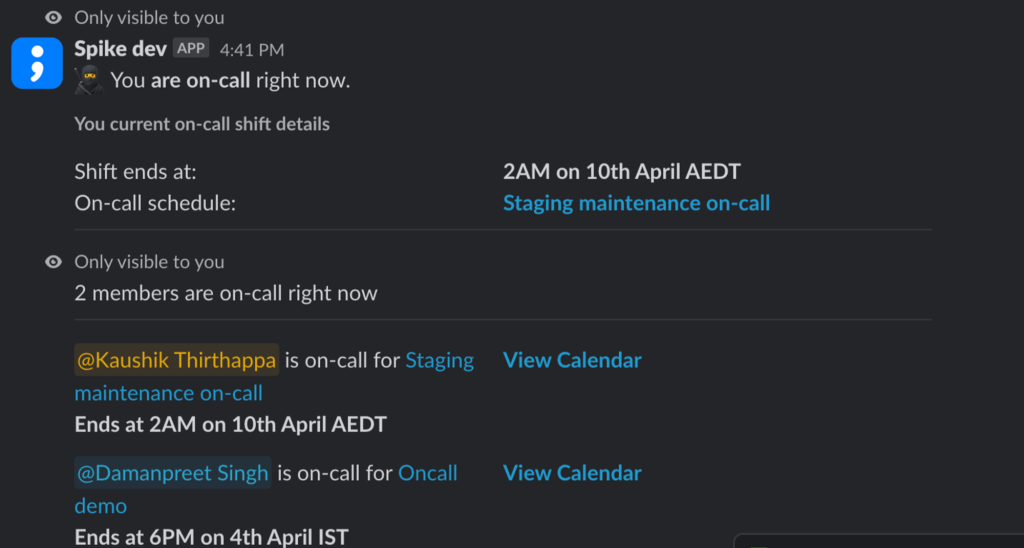
Task: Click the "Ends at 6PM on 4th April IST" text
Action: point(211,537)
